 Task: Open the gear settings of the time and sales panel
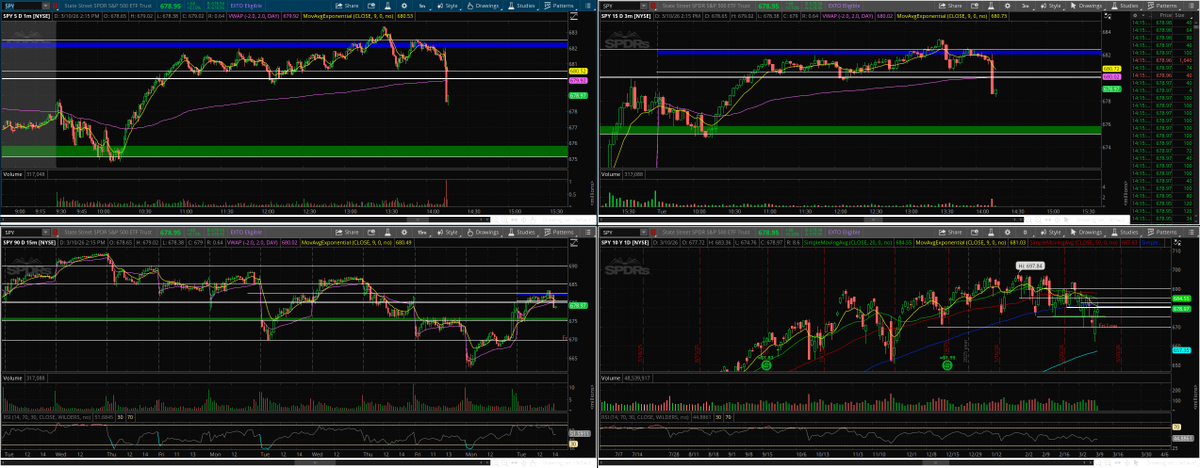1136,16
